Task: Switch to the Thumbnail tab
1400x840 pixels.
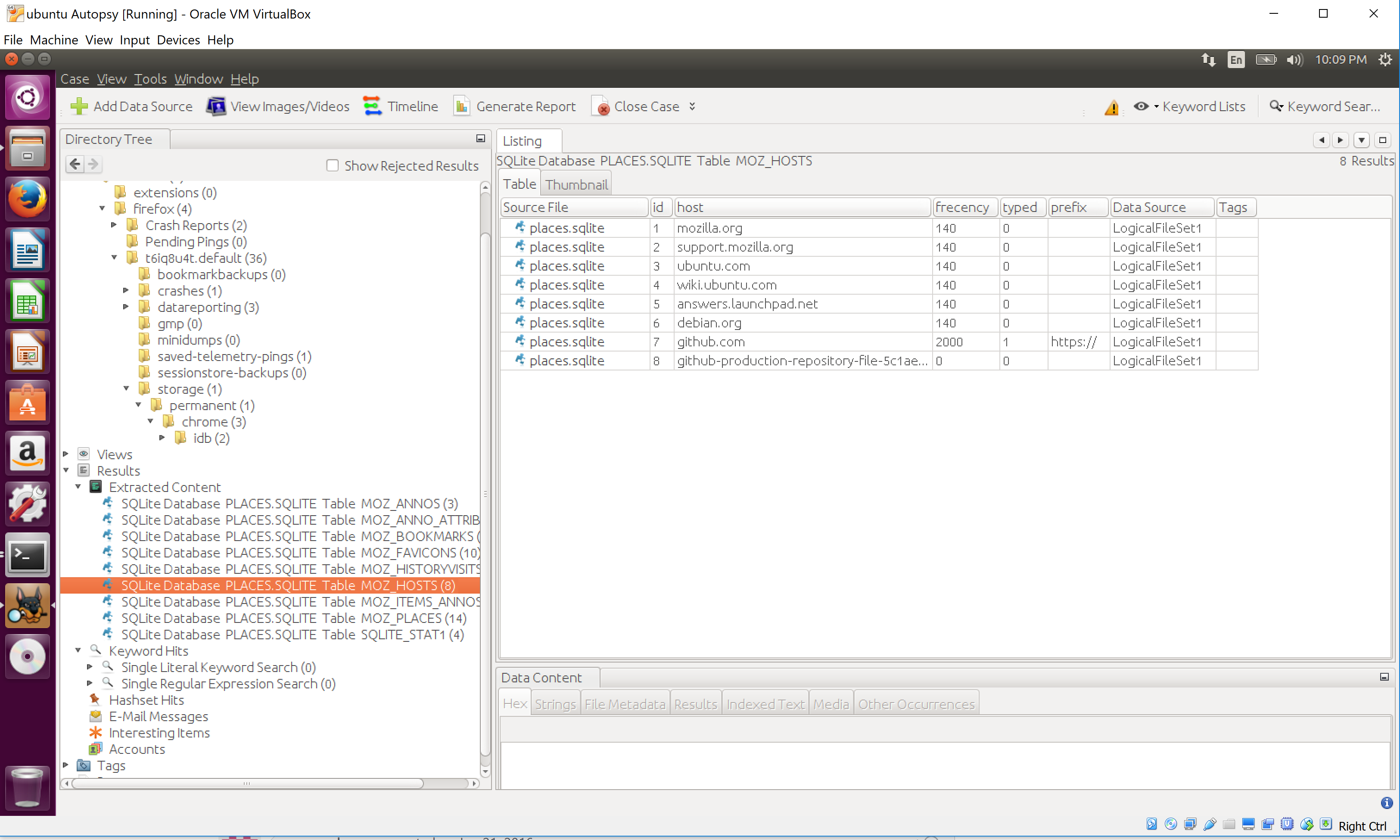Action: tap(576, 184)
